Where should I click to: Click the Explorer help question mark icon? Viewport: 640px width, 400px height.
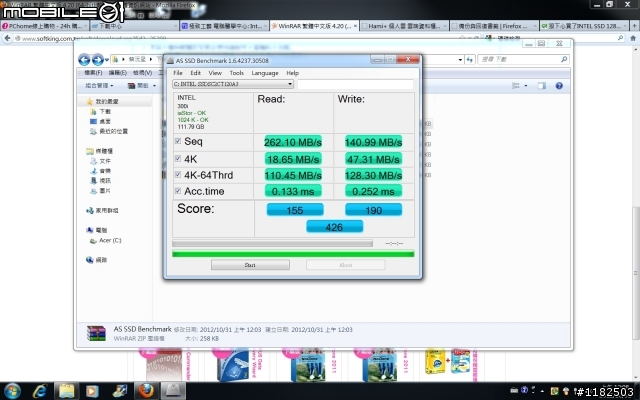coord(559,86)
